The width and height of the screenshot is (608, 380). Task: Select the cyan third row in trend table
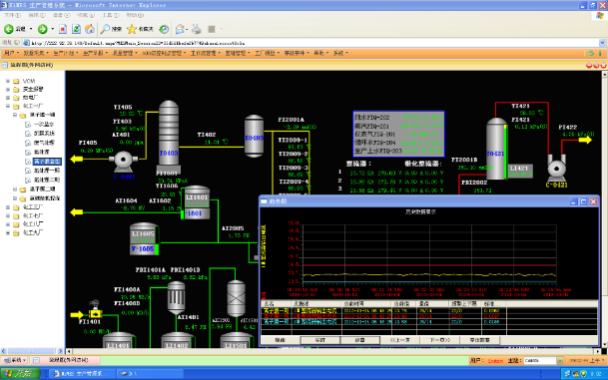point(430,321)
